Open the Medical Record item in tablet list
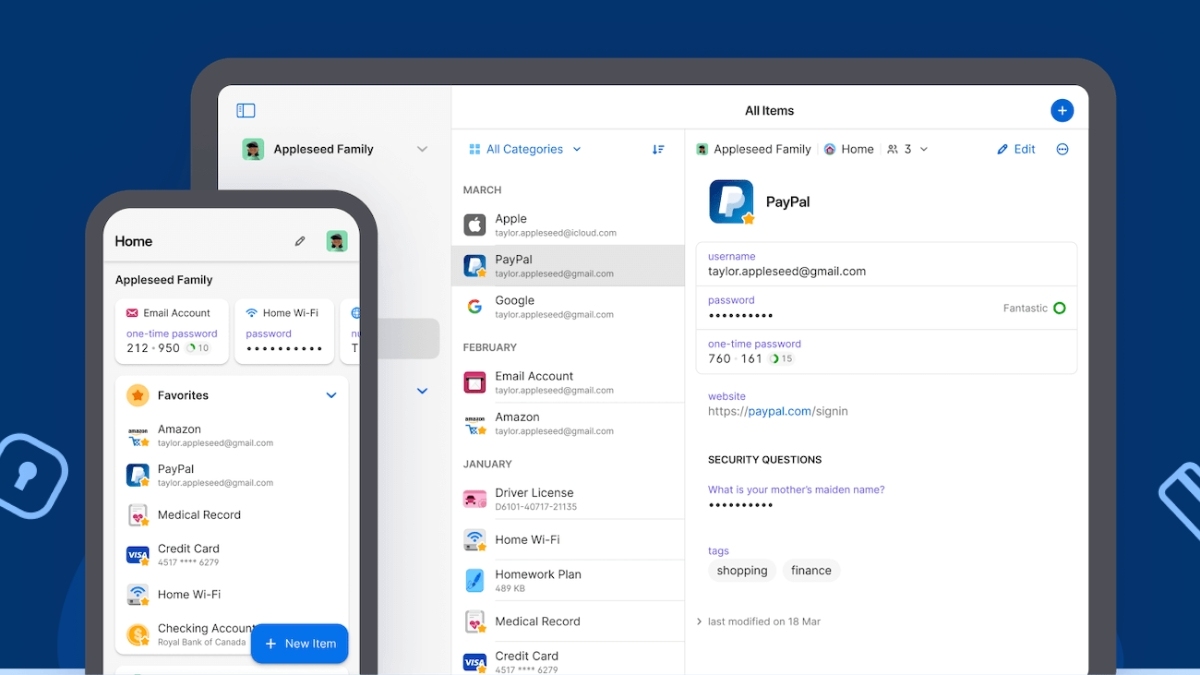The image size is (1200, 675). coord(568,621)
